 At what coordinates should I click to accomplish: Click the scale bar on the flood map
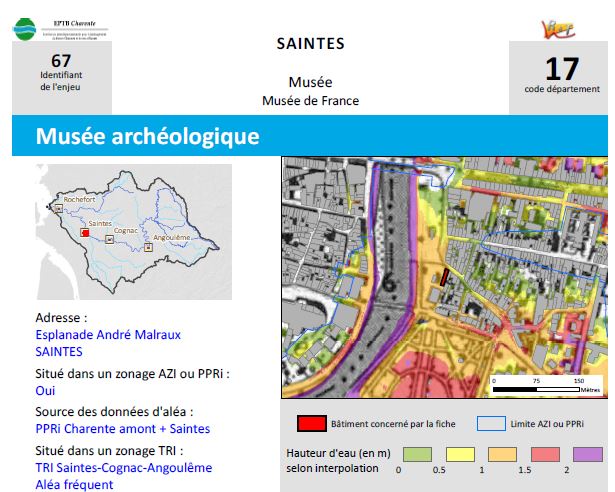[x=537, y=387]
